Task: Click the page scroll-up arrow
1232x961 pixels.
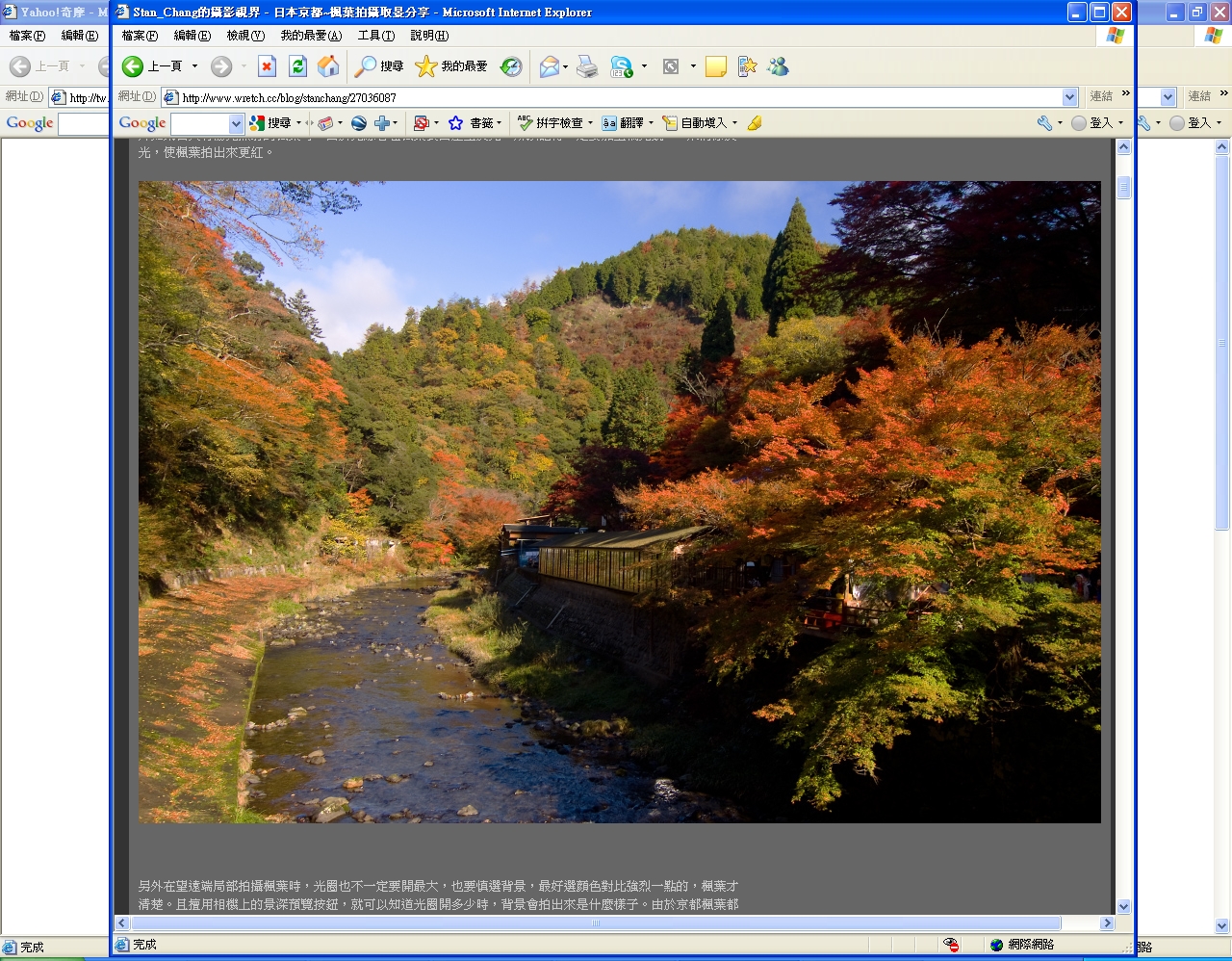Action: (1123, 147)
